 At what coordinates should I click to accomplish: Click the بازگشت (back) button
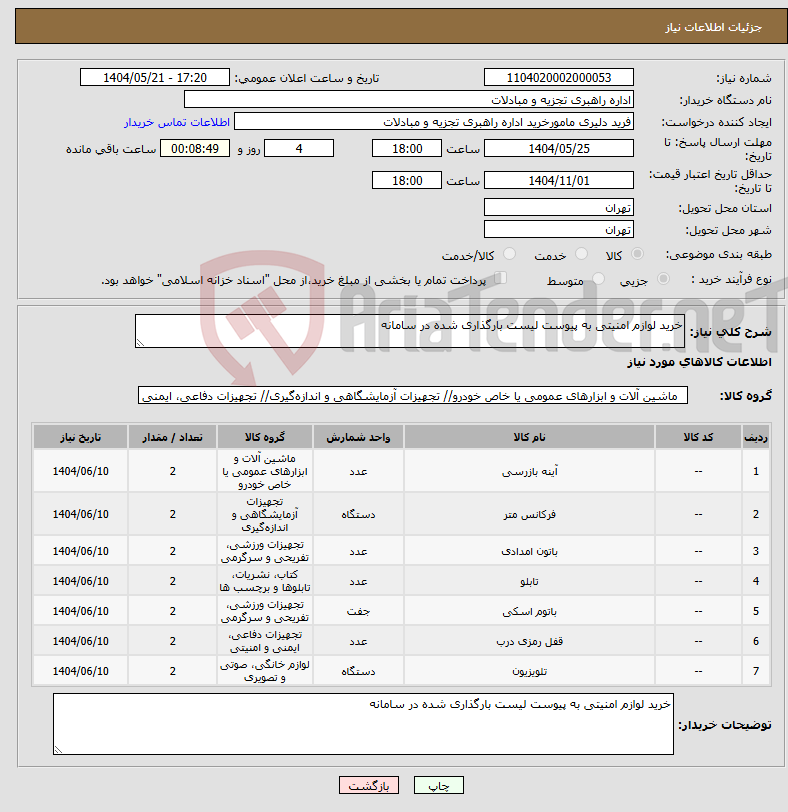(x=369, y=786)
